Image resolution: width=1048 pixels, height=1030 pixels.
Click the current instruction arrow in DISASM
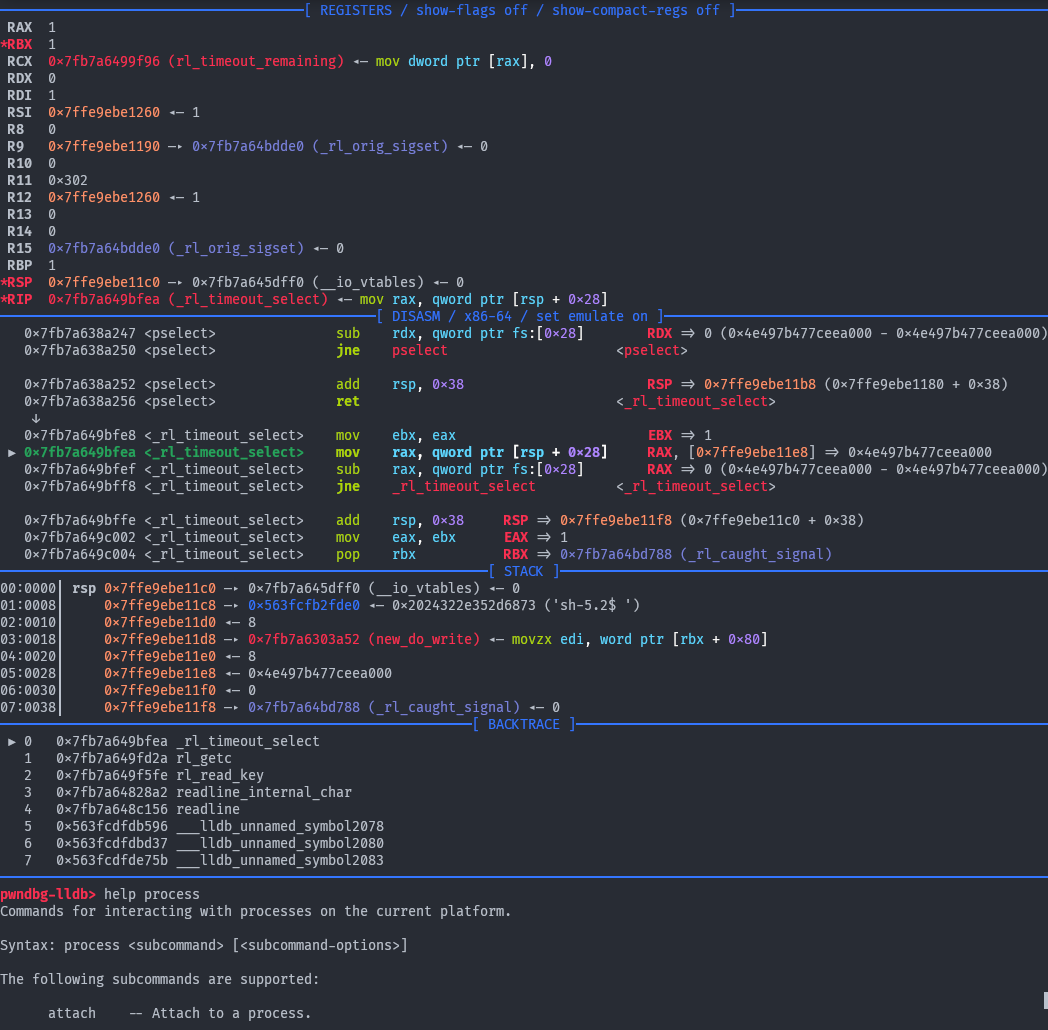pos(12,453)
